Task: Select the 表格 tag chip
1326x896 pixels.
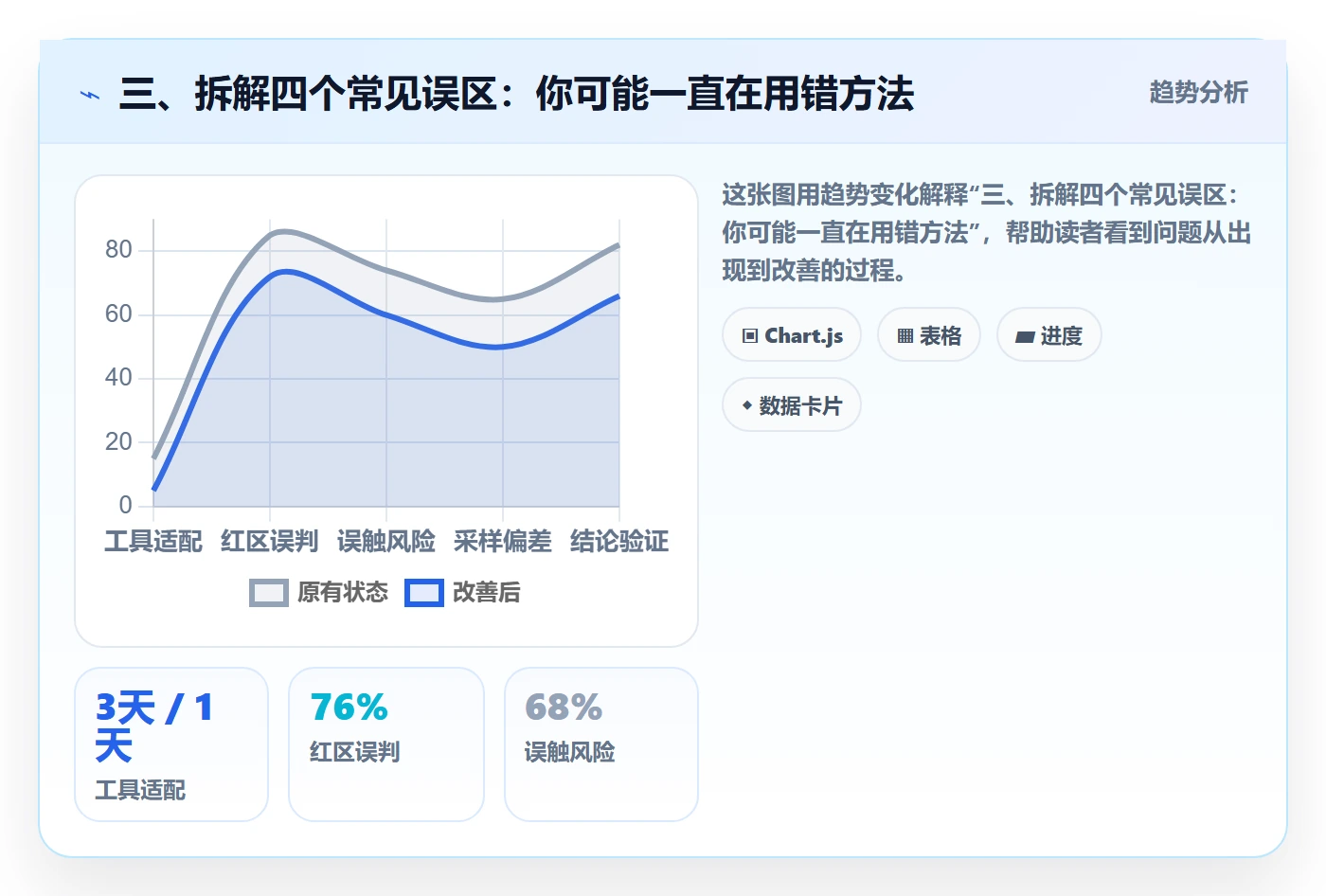Action: (929, 335)
